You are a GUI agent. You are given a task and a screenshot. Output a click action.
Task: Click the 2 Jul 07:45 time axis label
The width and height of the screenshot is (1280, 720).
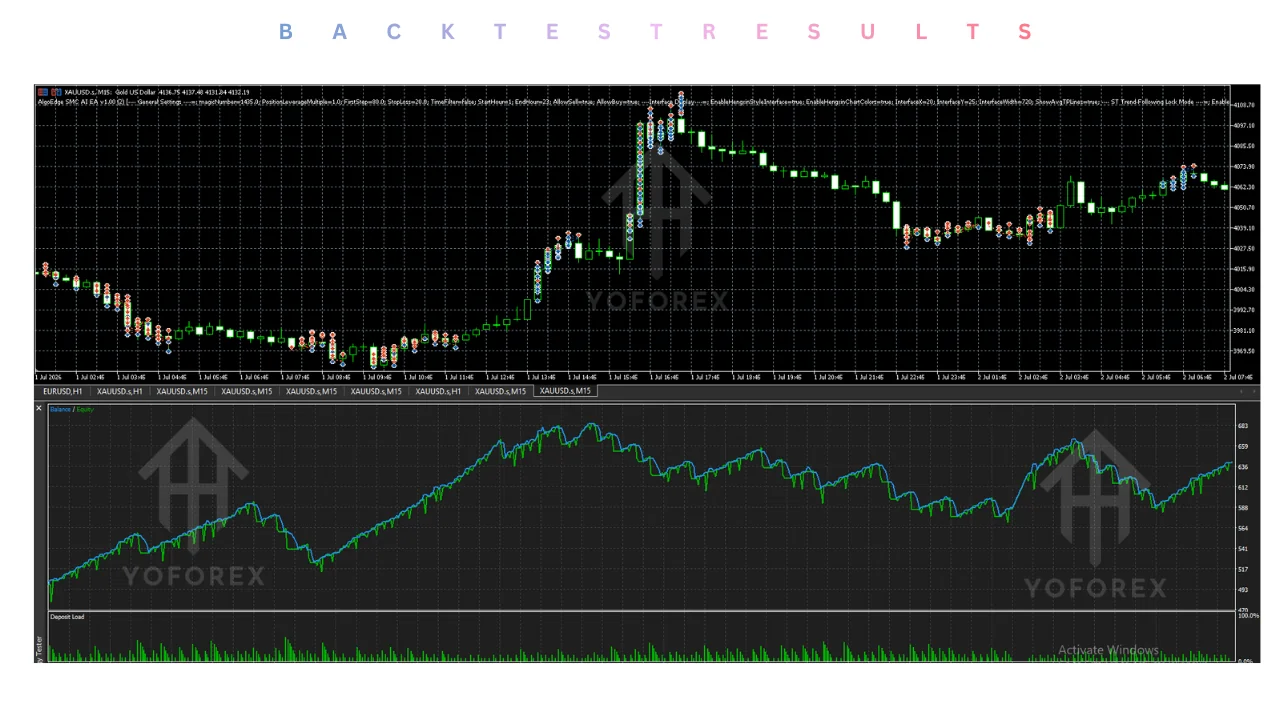[x=1238, y=378]
